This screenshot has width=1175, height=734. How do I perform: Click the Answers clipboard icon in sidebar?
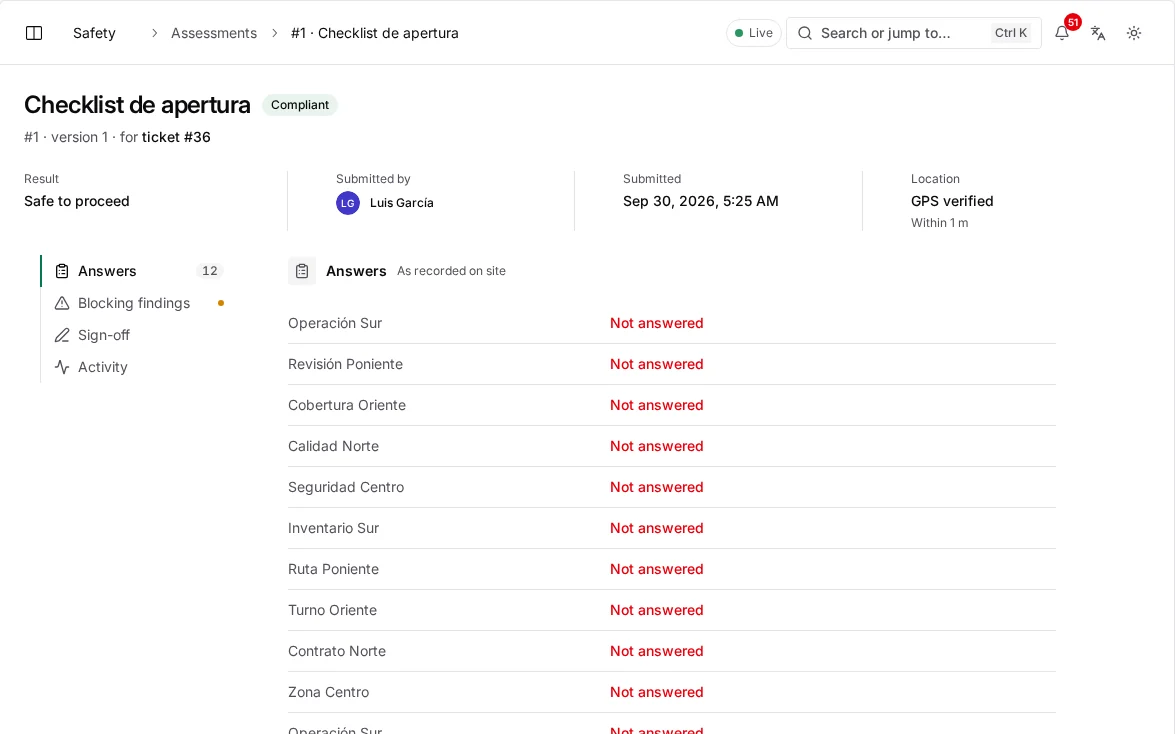point(62,271)
